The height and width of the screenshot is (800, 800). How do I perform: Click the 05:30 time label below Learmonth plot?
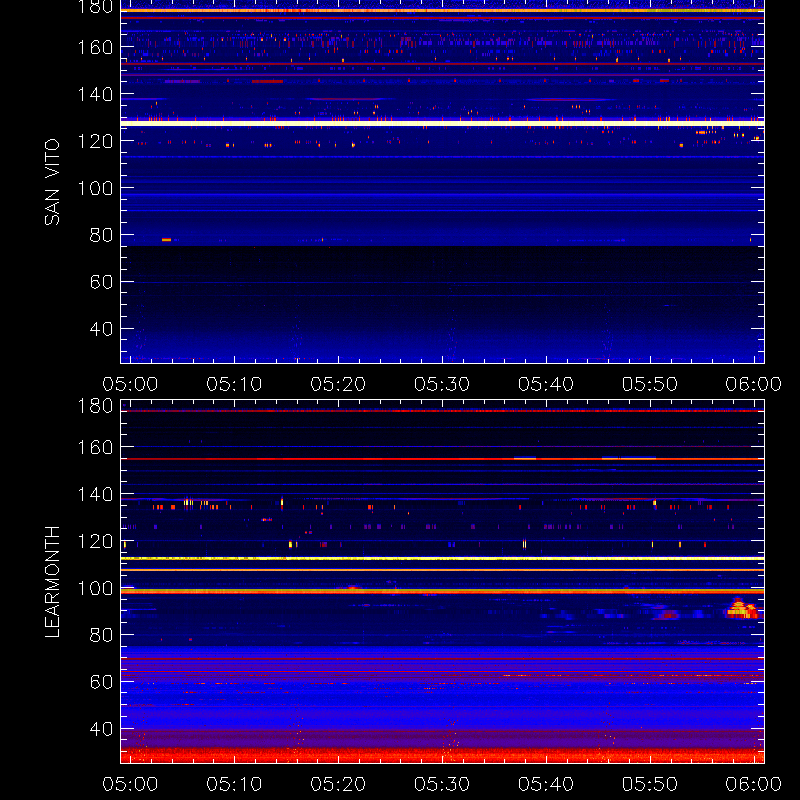(x=442, y=784)
